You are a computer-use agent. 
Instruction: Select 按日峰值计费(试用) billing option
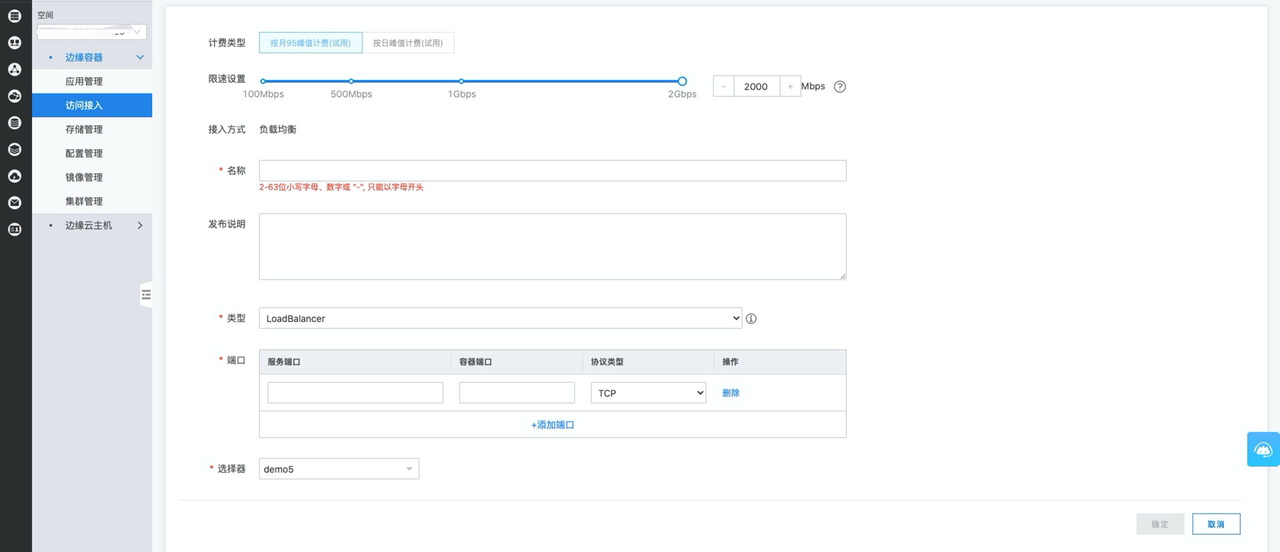pos(407,43)
